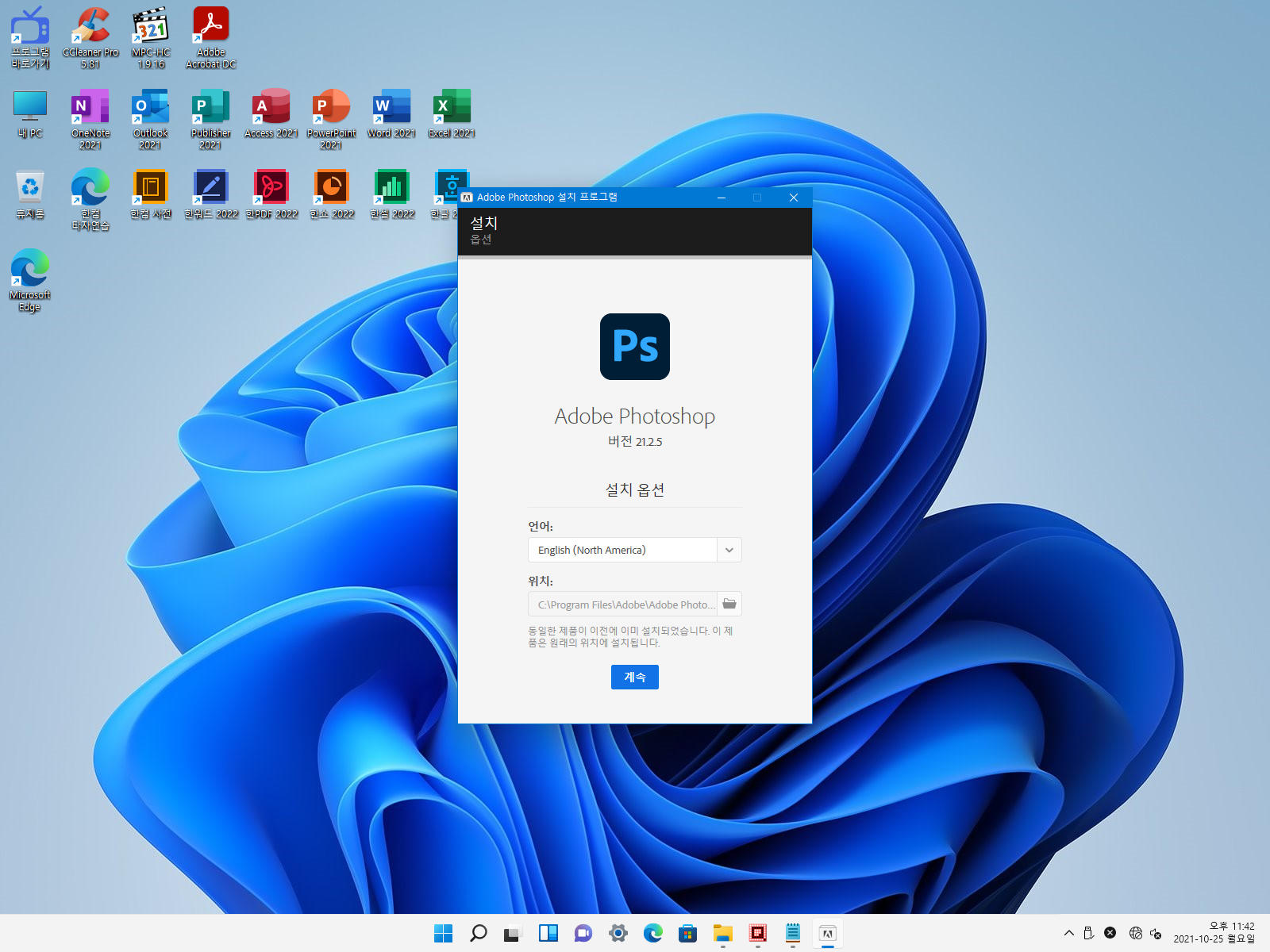Open the 한워드 2022 desktop shortcut

pos(211,194)
